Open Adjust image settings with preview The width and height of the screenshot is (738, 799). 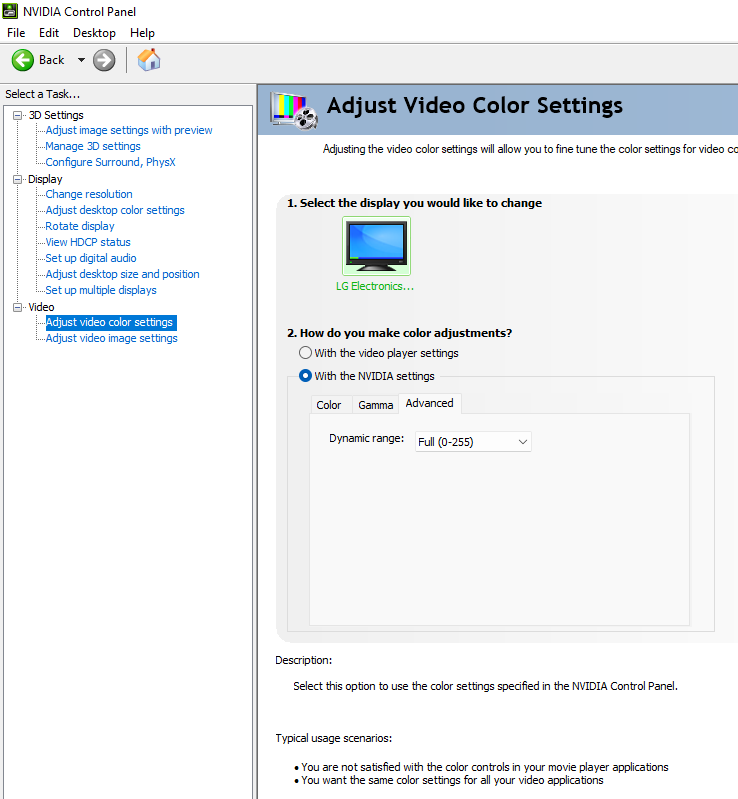pyautogui.click(x=129, y=130)
